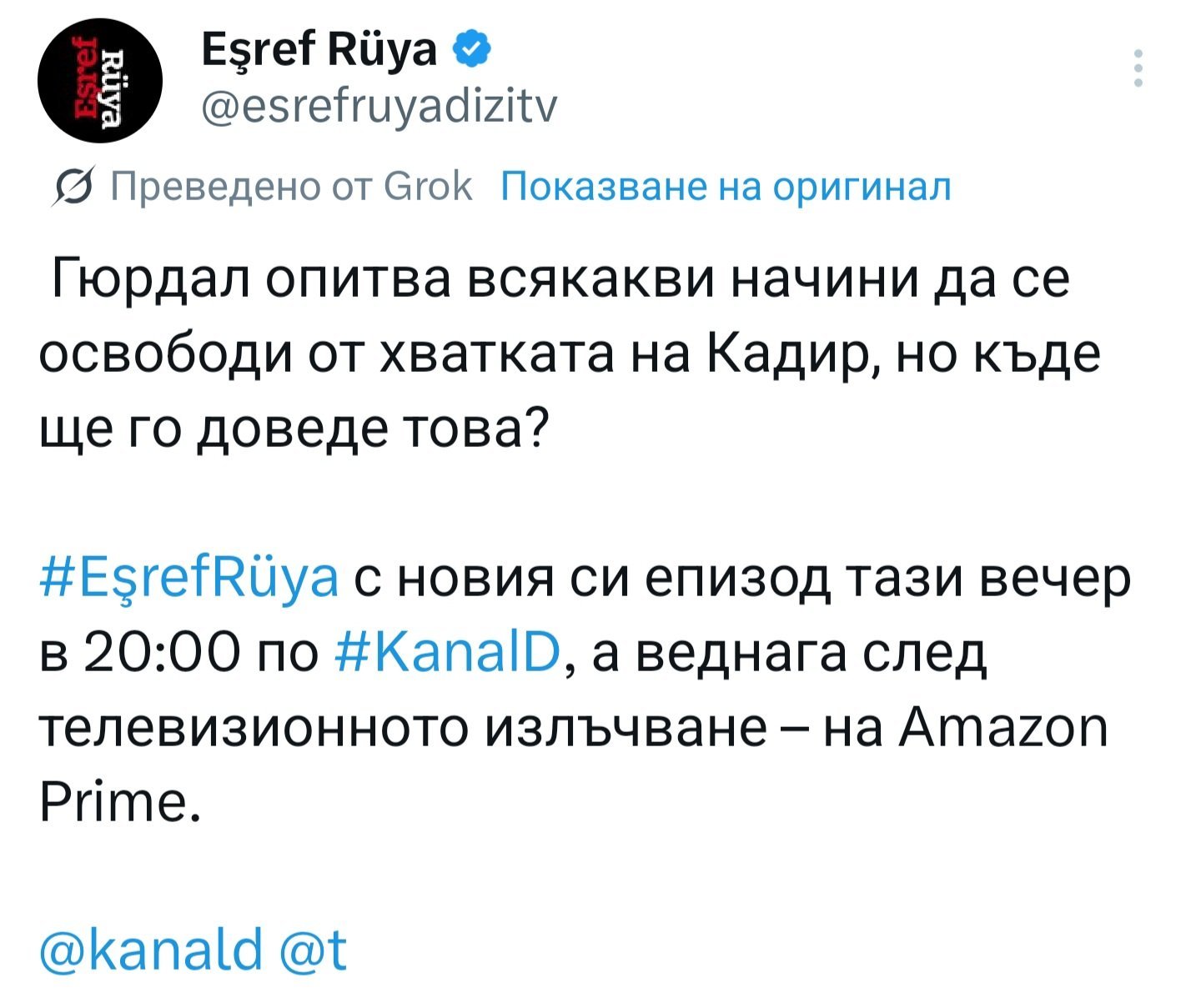Open the #EşrefRüya hashtag
The image size is (1201, 1008).
tap(189, 578)
